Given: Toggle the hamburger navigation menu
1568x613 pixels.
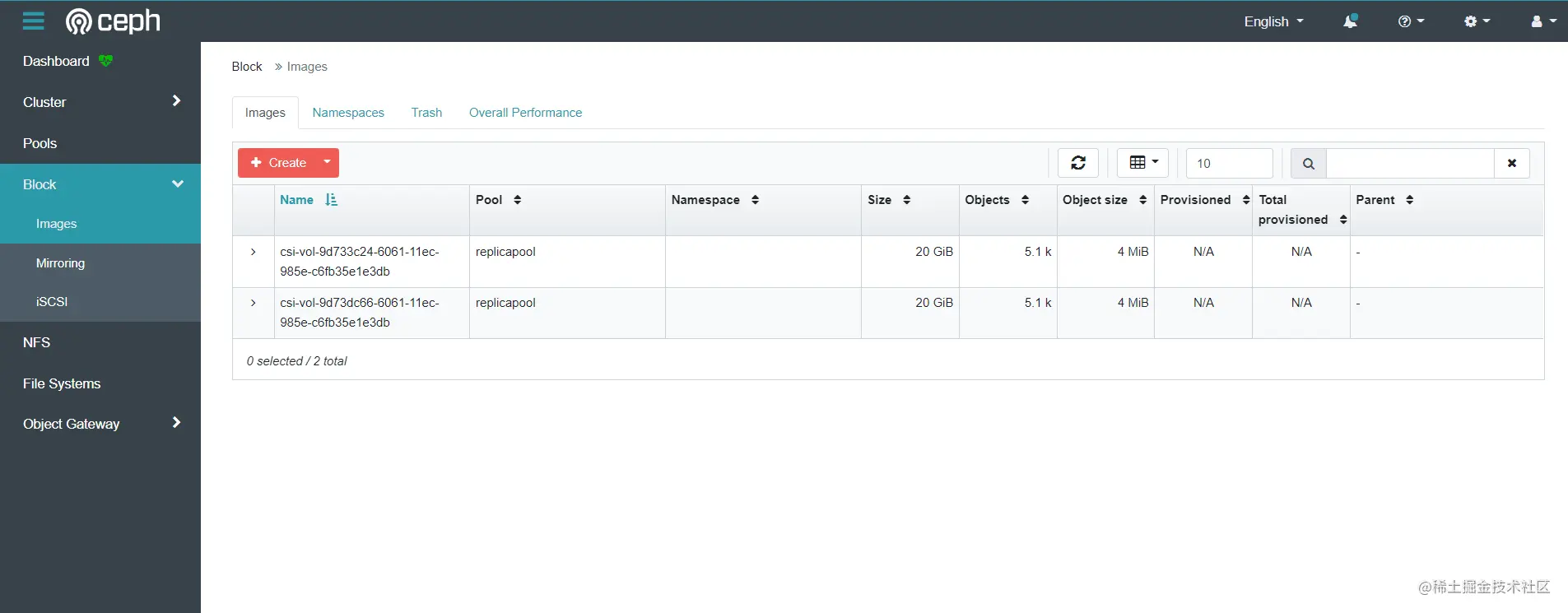Looking at the screenshot, I should coord(34,21).
